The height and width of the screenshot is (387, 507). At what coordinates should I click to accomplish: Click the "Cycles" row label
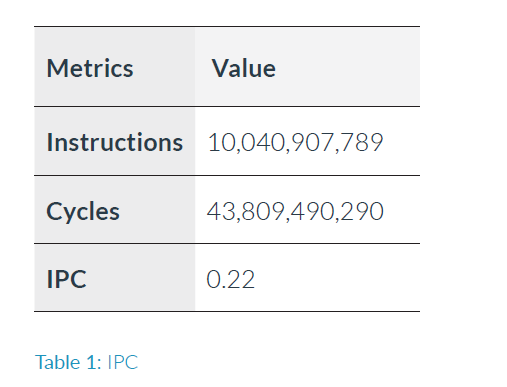[83, 211]
